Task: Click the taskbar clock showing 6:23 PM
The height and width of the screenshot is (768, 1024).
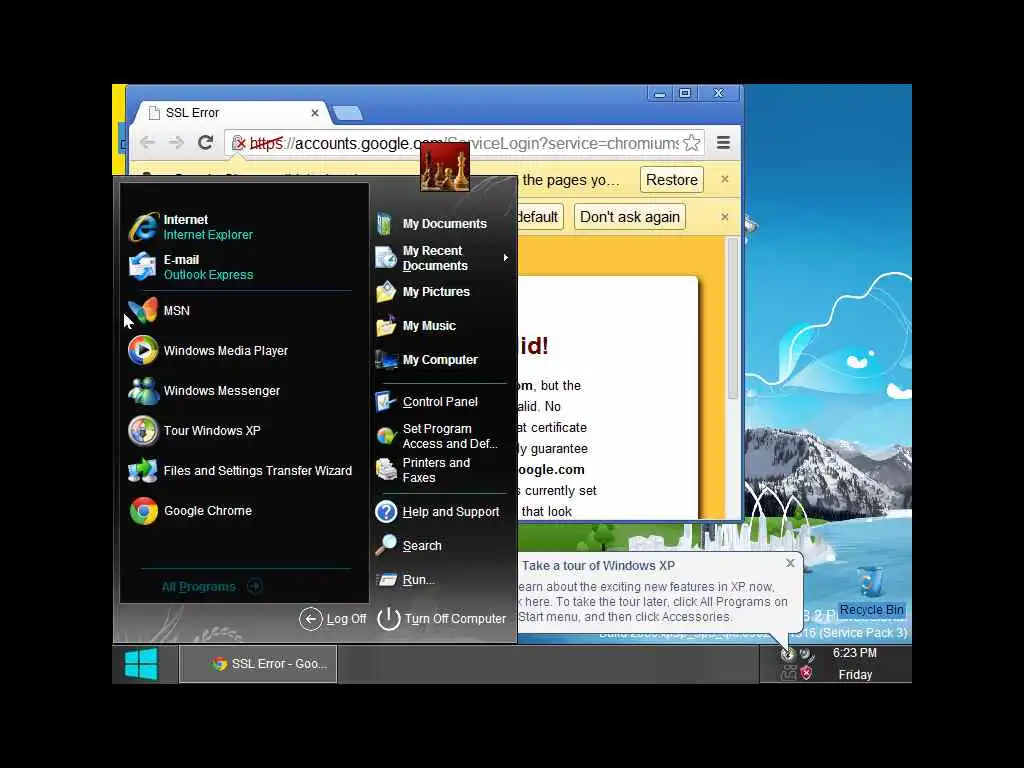Action: pyautogui.click(x=854, y=653)
